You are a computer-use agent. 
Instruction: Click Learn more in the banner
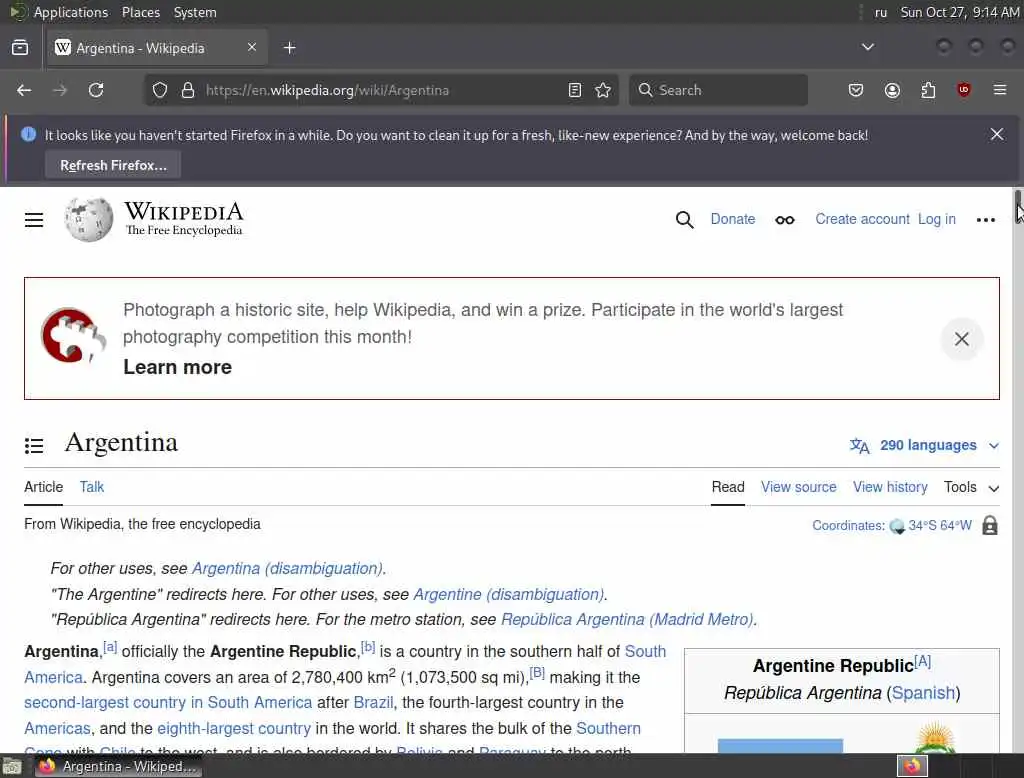(x=178, y=367)
